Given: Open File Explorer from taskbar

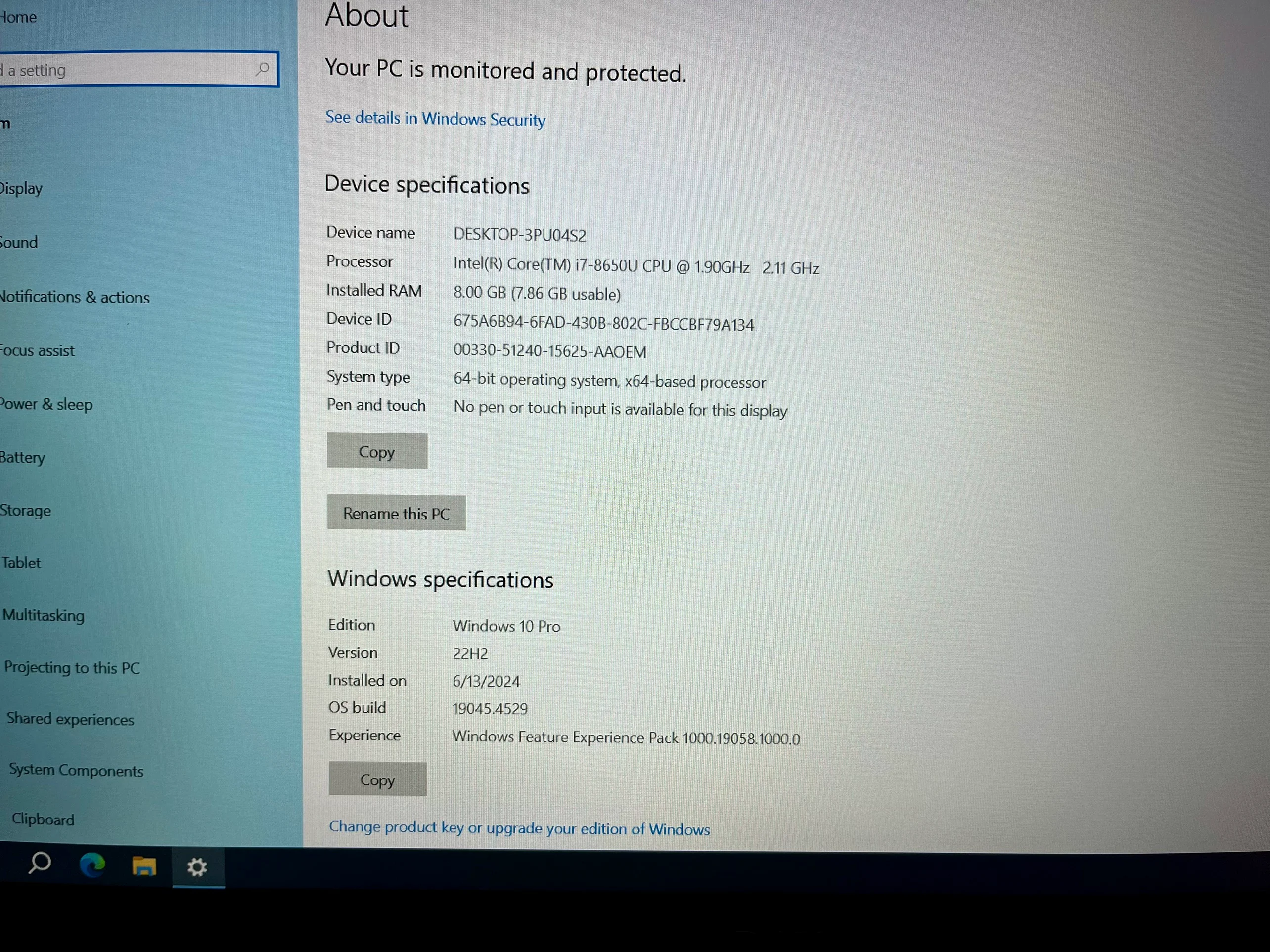Looking at the screenshot, I should click(144, 866).
